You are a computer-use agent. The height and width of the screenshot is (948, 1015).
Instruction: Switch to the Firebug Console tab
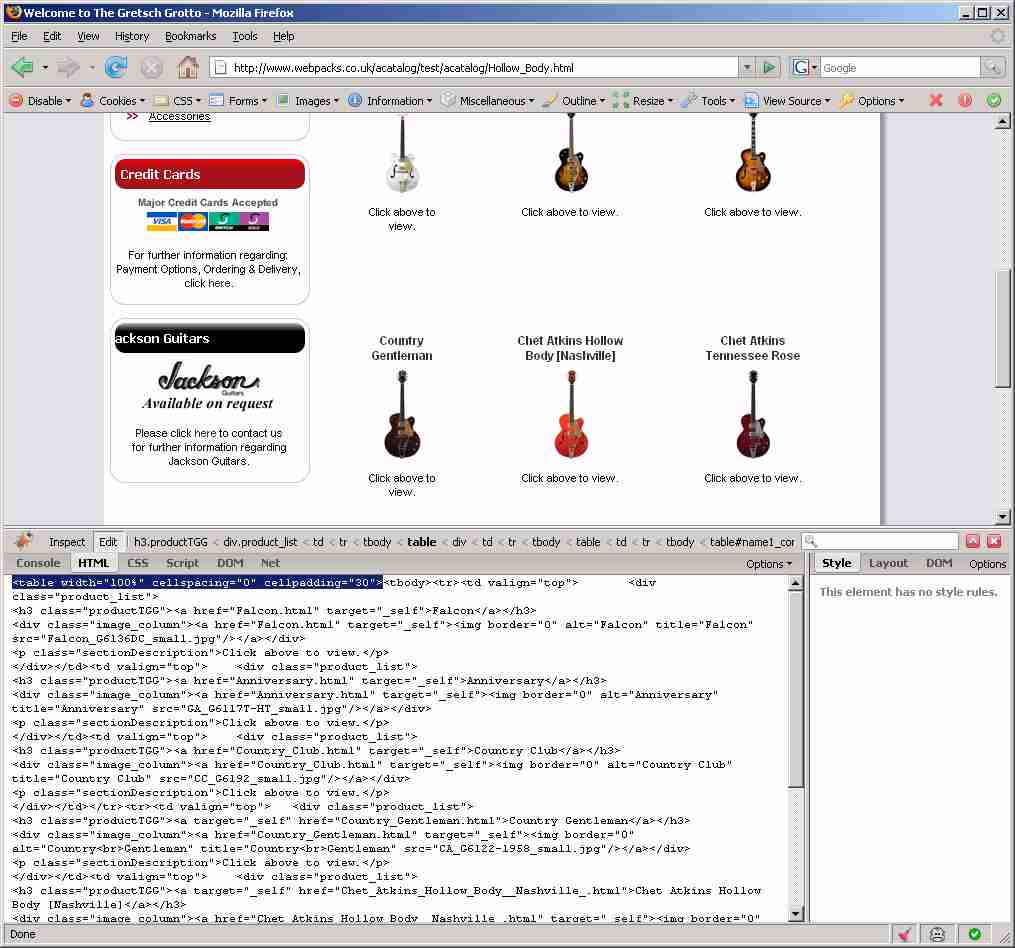[38, 563]
